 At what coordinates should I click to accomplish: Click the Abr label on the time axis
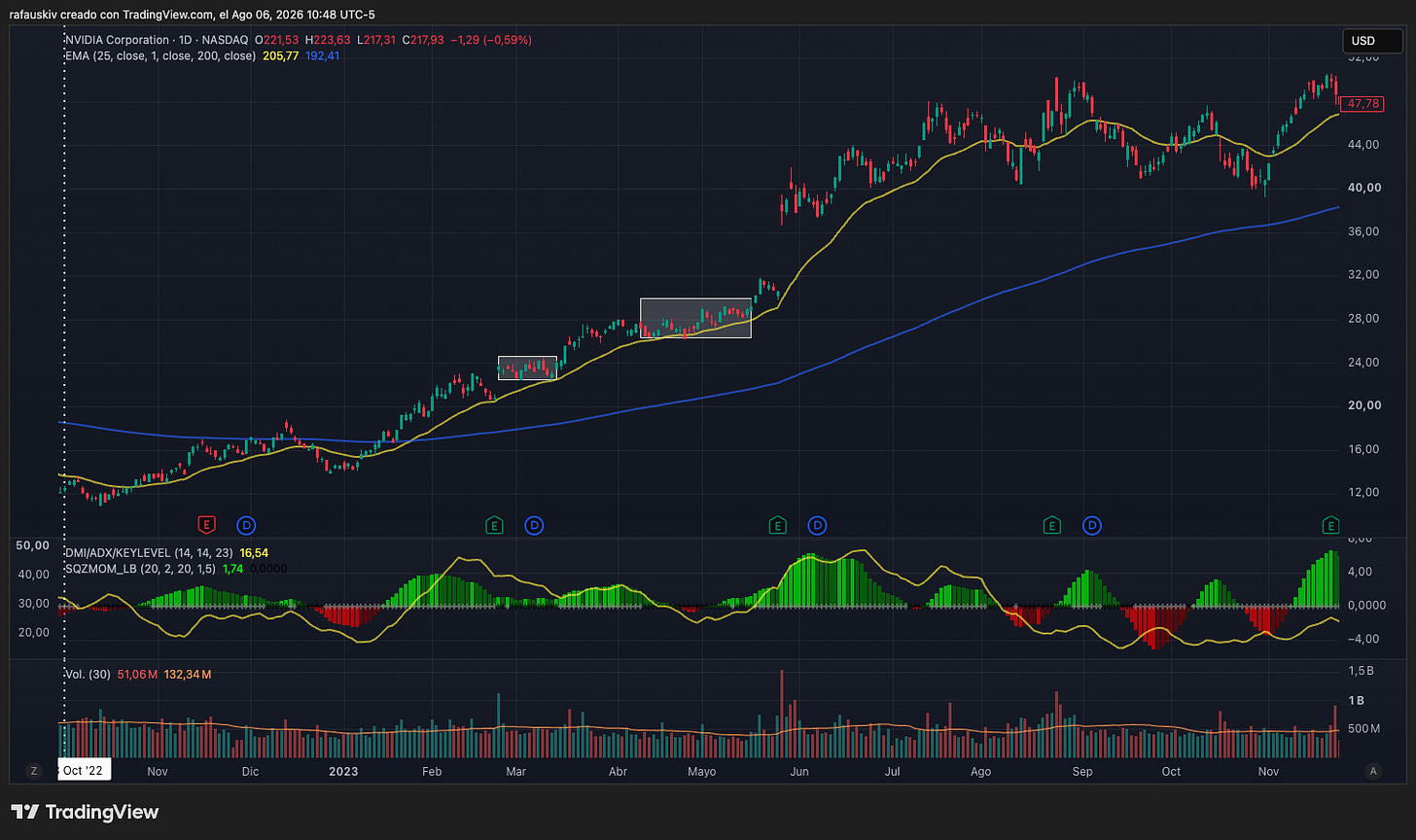[617, 771]
